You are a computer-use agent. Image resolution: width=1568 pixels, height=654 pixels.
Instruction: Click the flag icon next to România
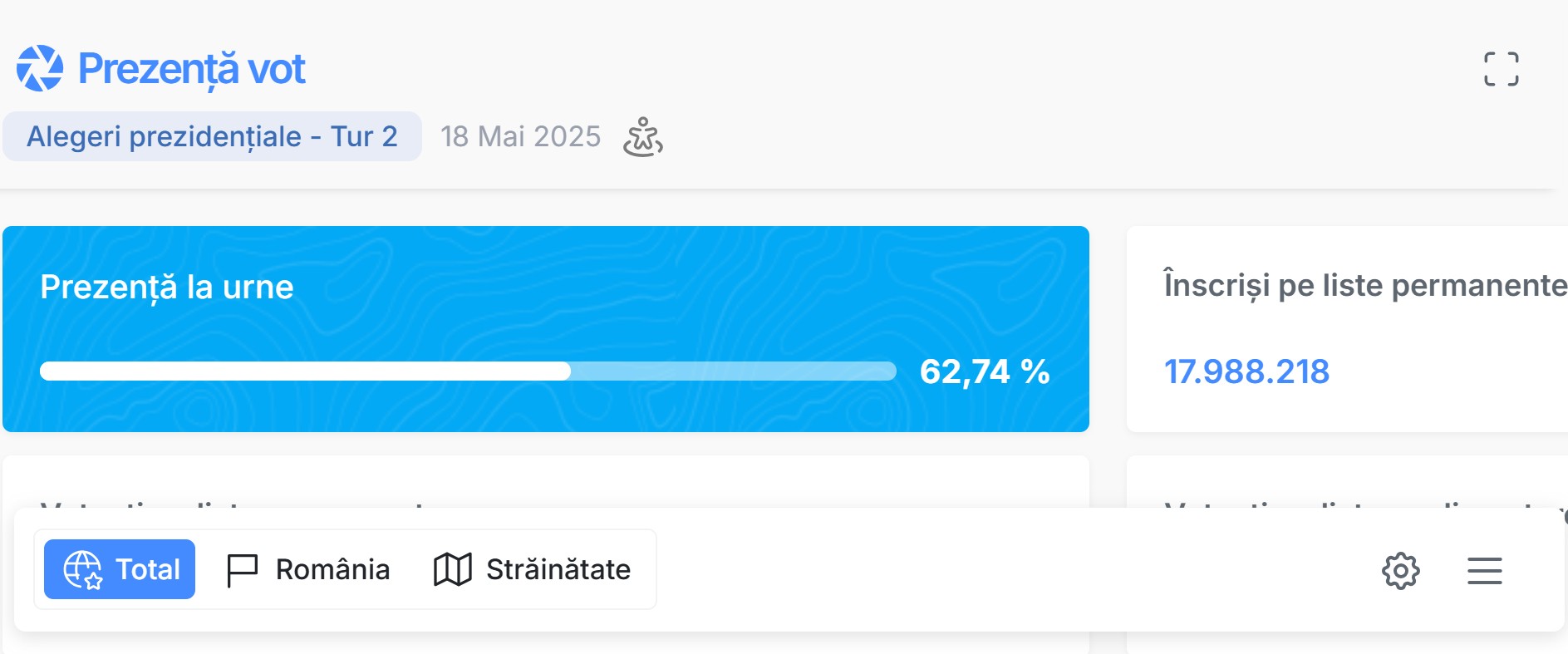tap(242, 571)
